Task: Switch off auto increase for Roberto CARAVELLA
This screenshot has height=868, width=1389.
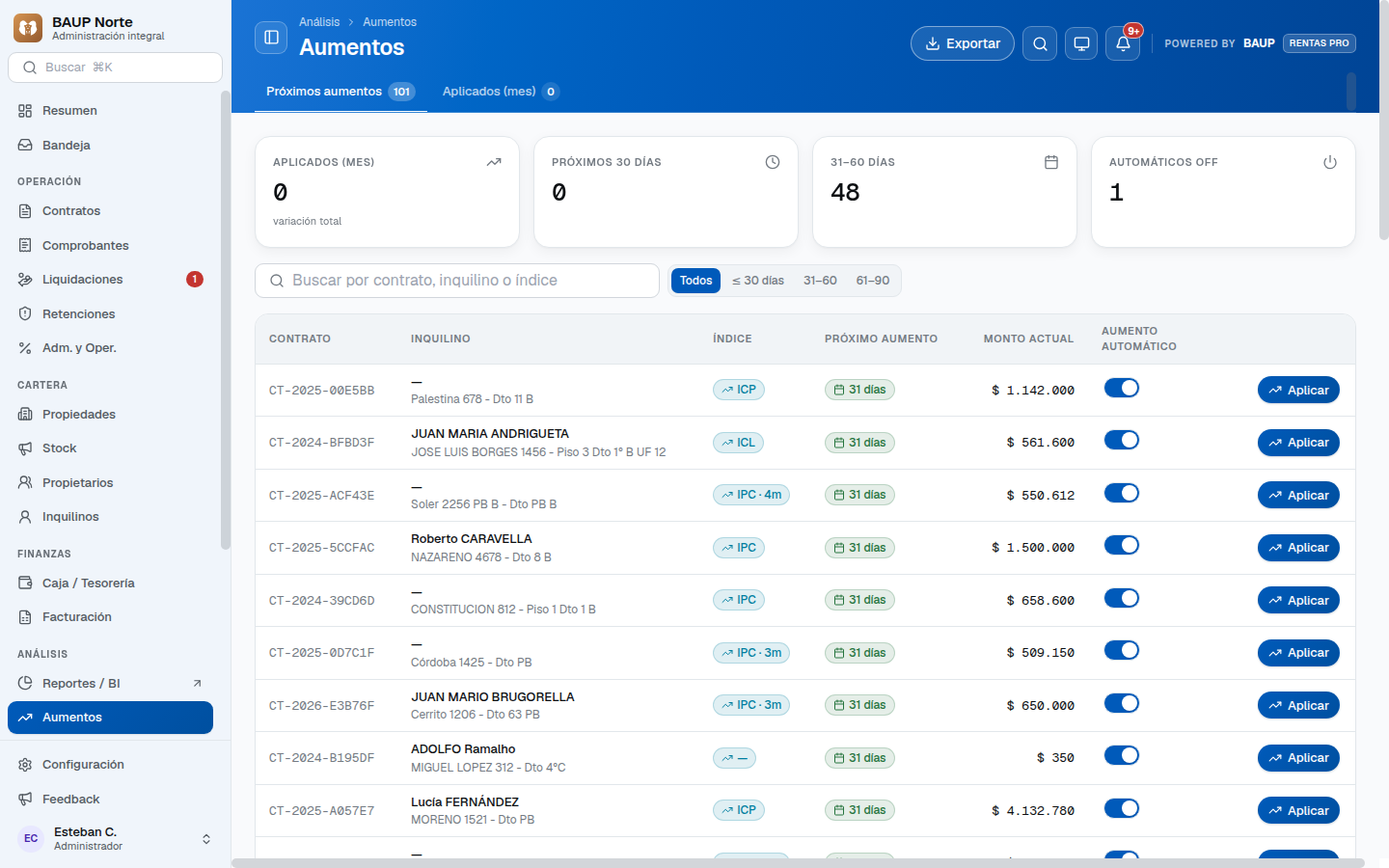Action: click(x=1122, y=545)
